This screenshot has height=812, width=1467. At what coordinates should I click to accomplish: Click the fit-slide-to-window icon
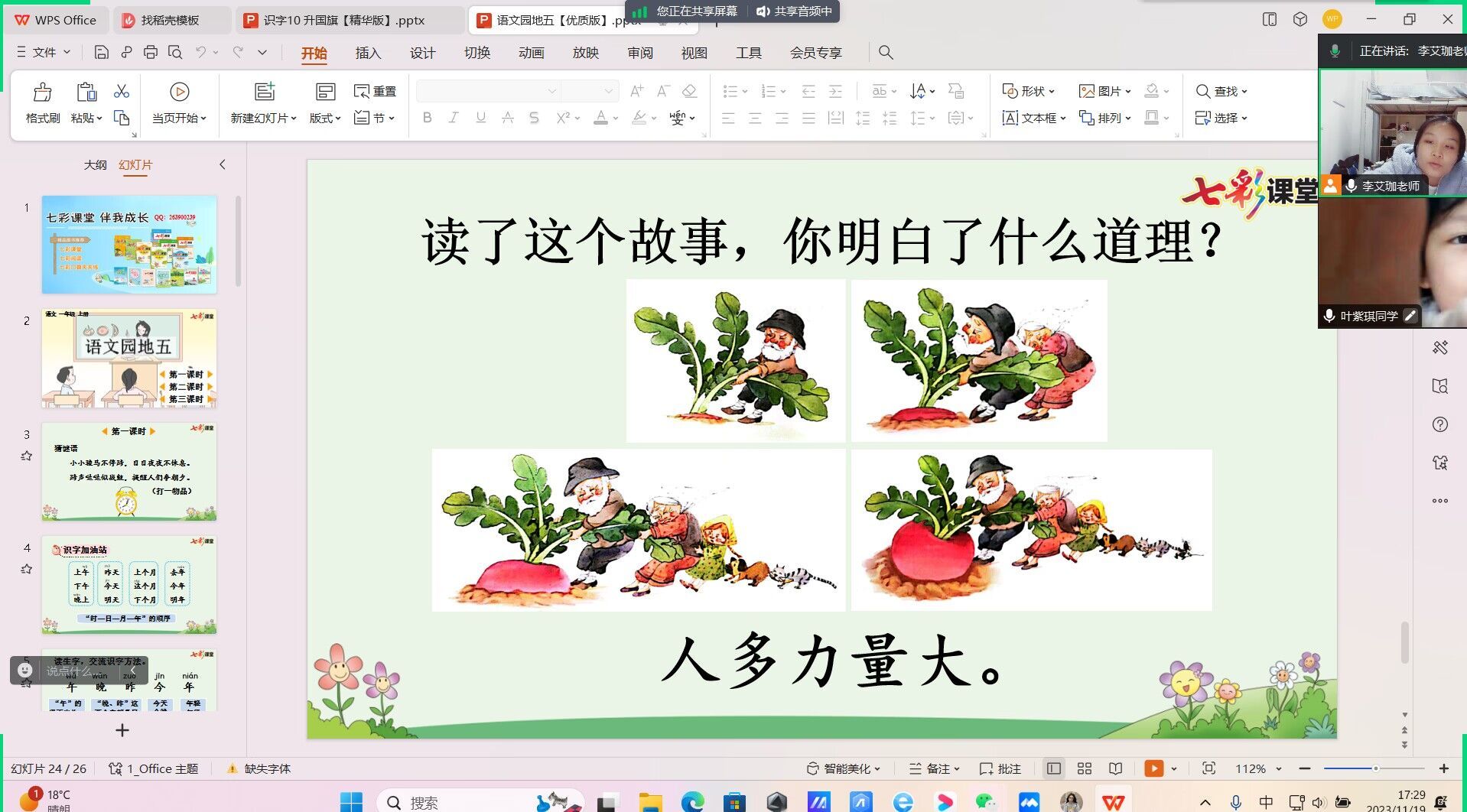pyautogui.click(x=1208, y=768)
